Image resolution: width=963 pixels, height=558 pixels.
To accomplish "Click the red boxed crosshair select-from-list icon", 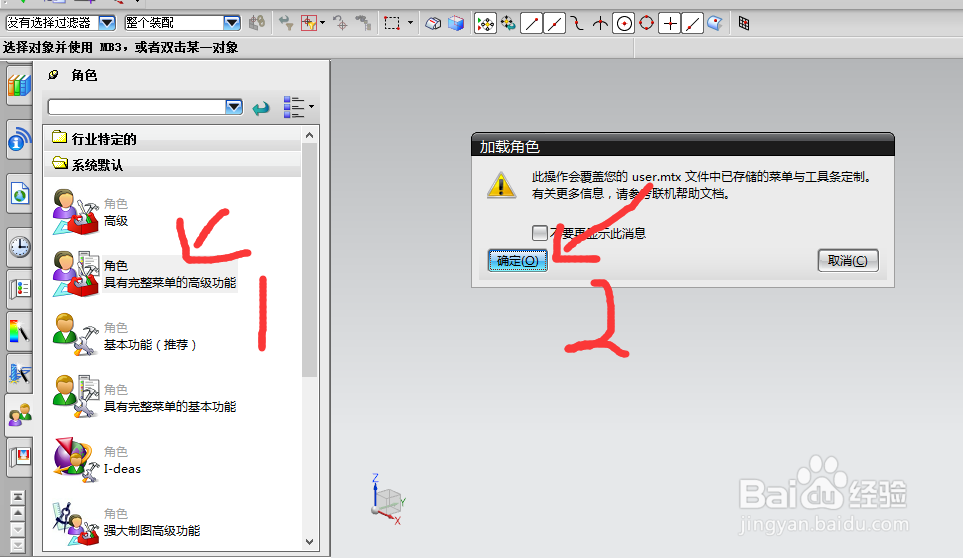I will tap(308, 24).
